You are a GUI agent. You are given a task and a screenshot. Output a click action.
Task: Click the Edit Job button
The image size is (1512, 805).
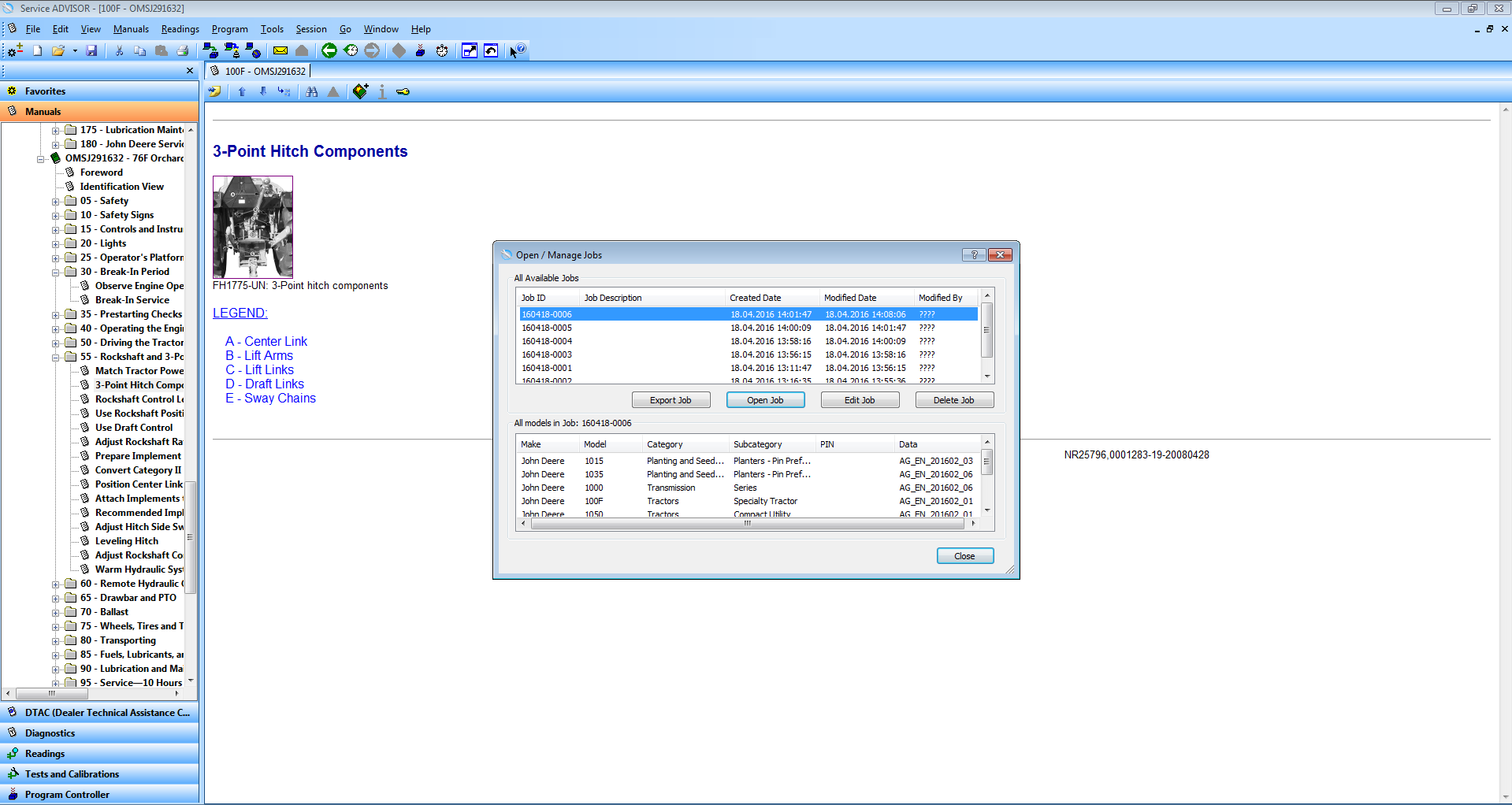click(x=860, y=400)
